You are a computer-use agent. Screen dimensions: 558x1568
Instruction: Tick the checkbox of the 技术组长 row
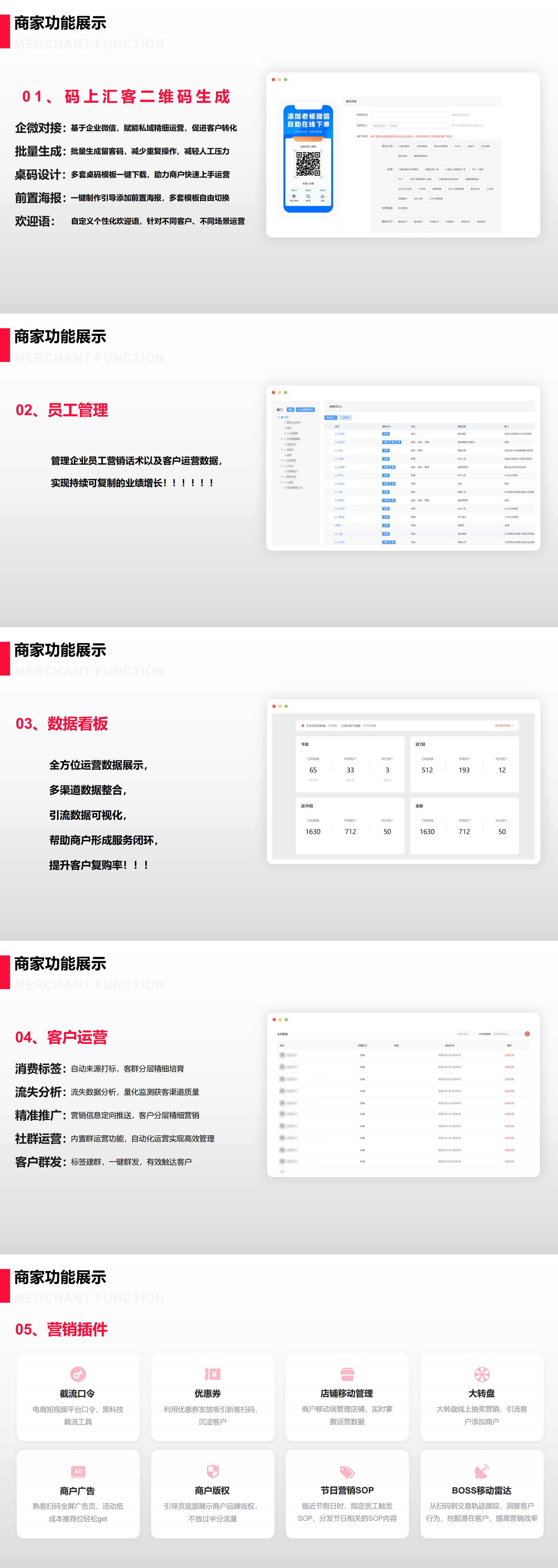(327, 517)
